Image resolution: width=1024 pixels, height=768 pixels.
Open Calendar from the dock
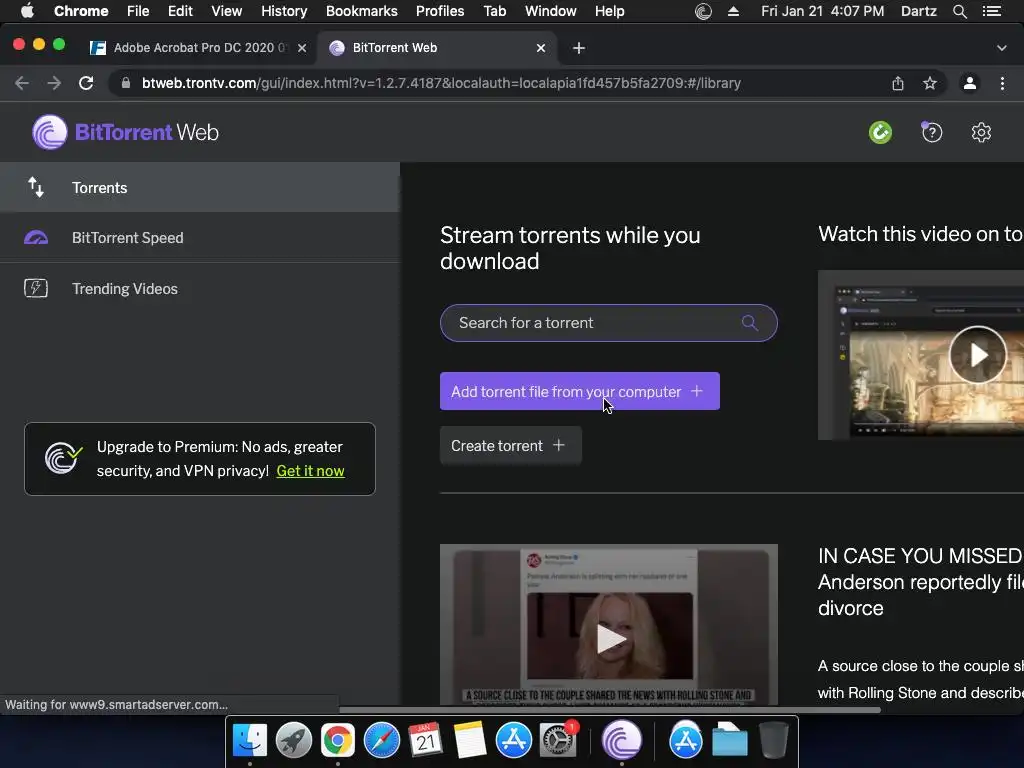coord(425,740)
